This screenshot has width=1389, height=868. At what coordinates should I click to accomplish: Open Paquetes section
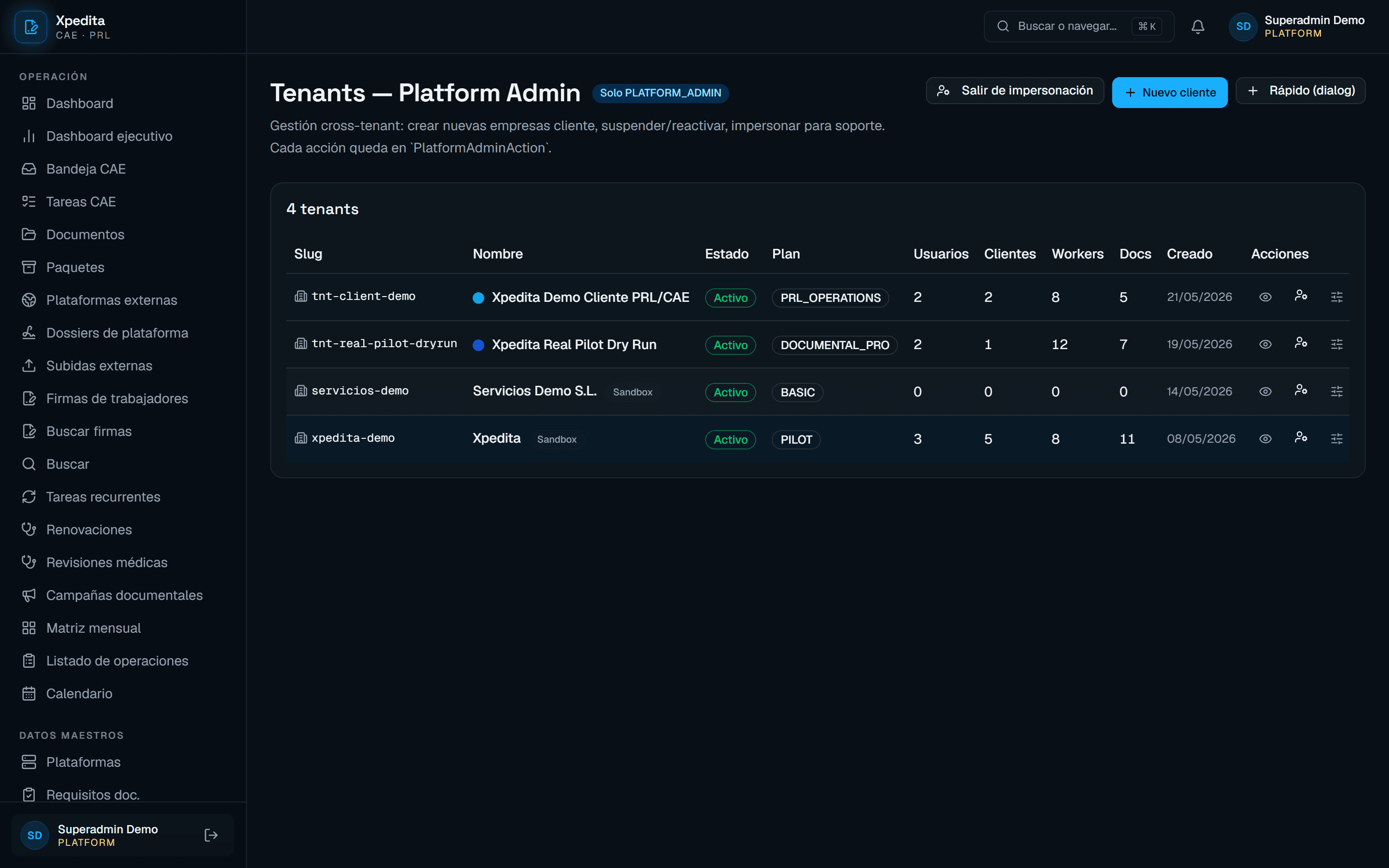123,267
